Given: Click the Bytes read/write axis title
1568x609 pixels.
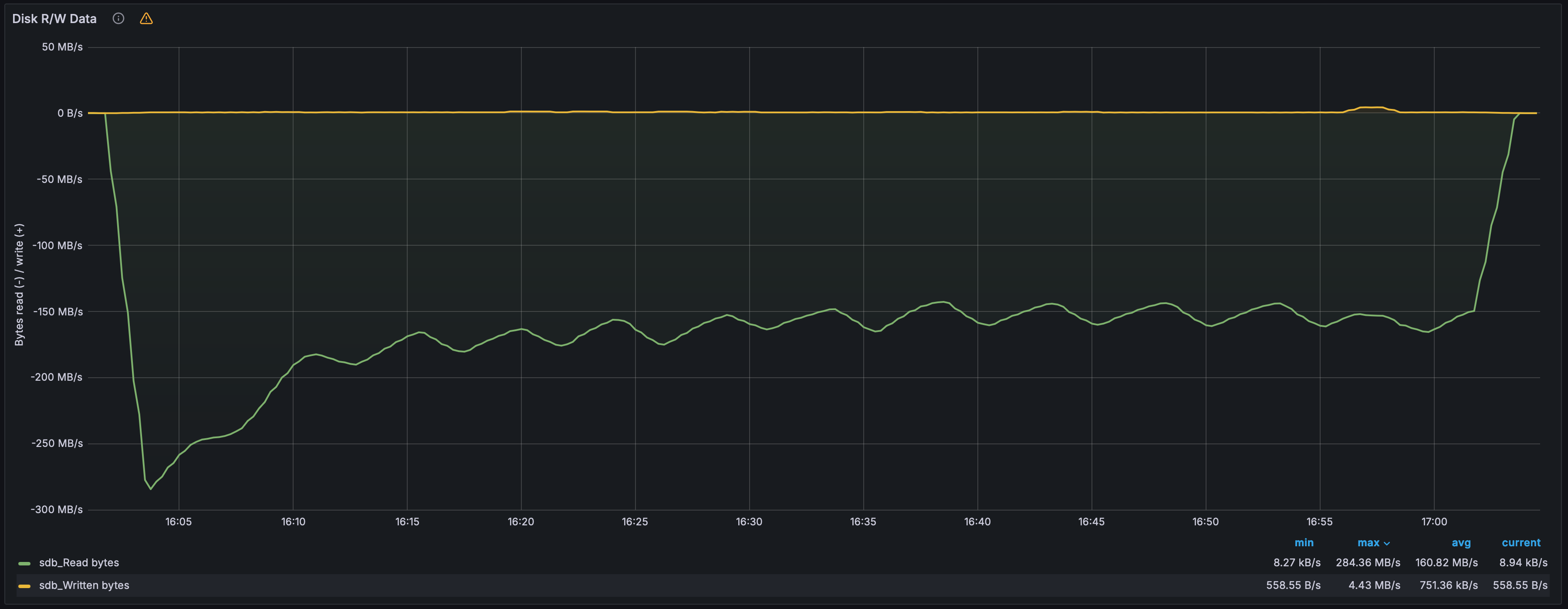Looking at the screenshot, I should (x=20, y=284).
